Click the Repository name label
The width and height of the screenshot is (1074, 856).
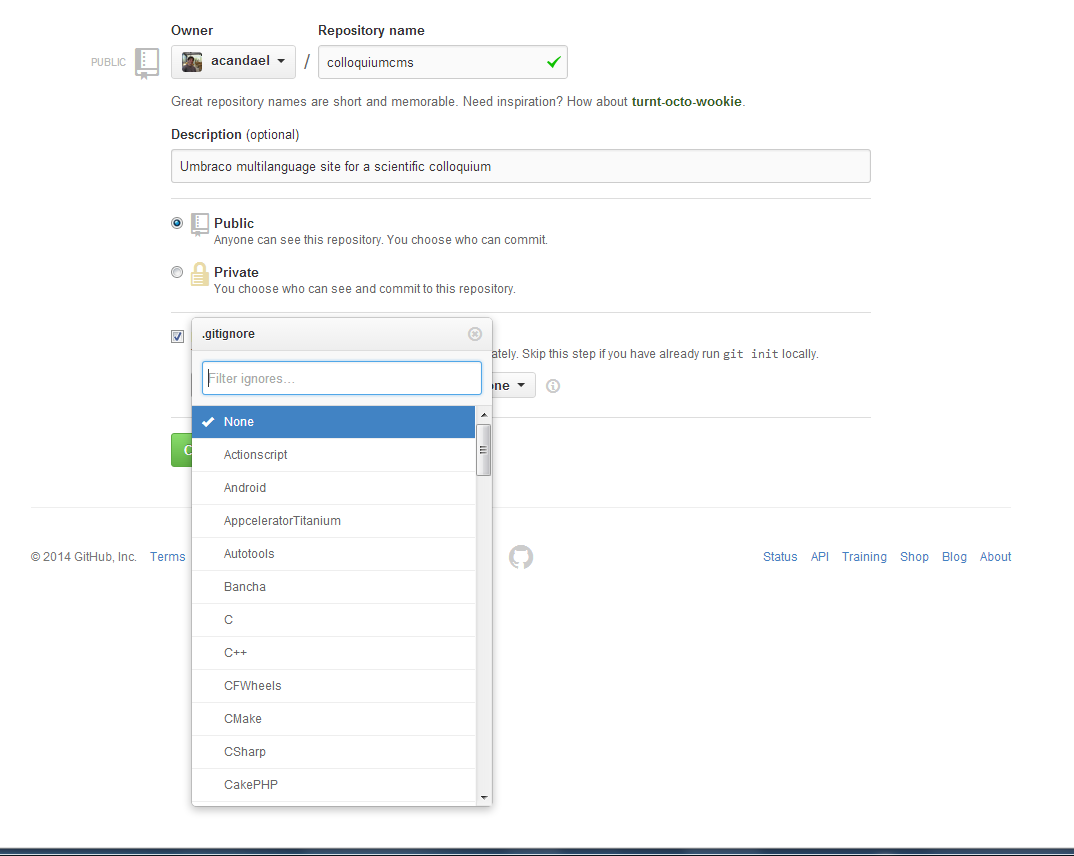tap(371, 30)
